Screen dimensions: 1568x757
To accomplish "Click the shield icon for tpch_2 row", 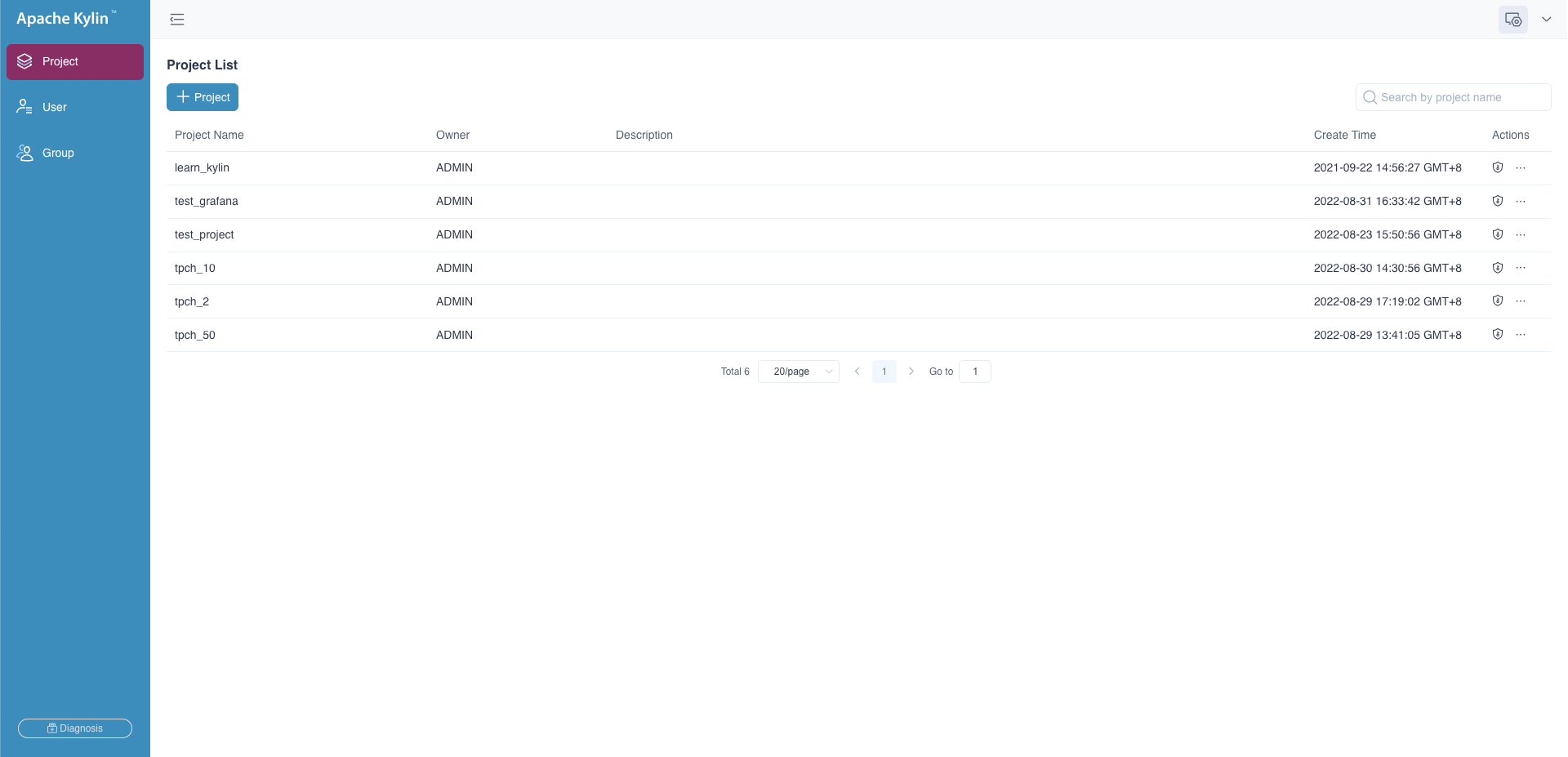I will pyautogui.click(x=1497, y=301).
